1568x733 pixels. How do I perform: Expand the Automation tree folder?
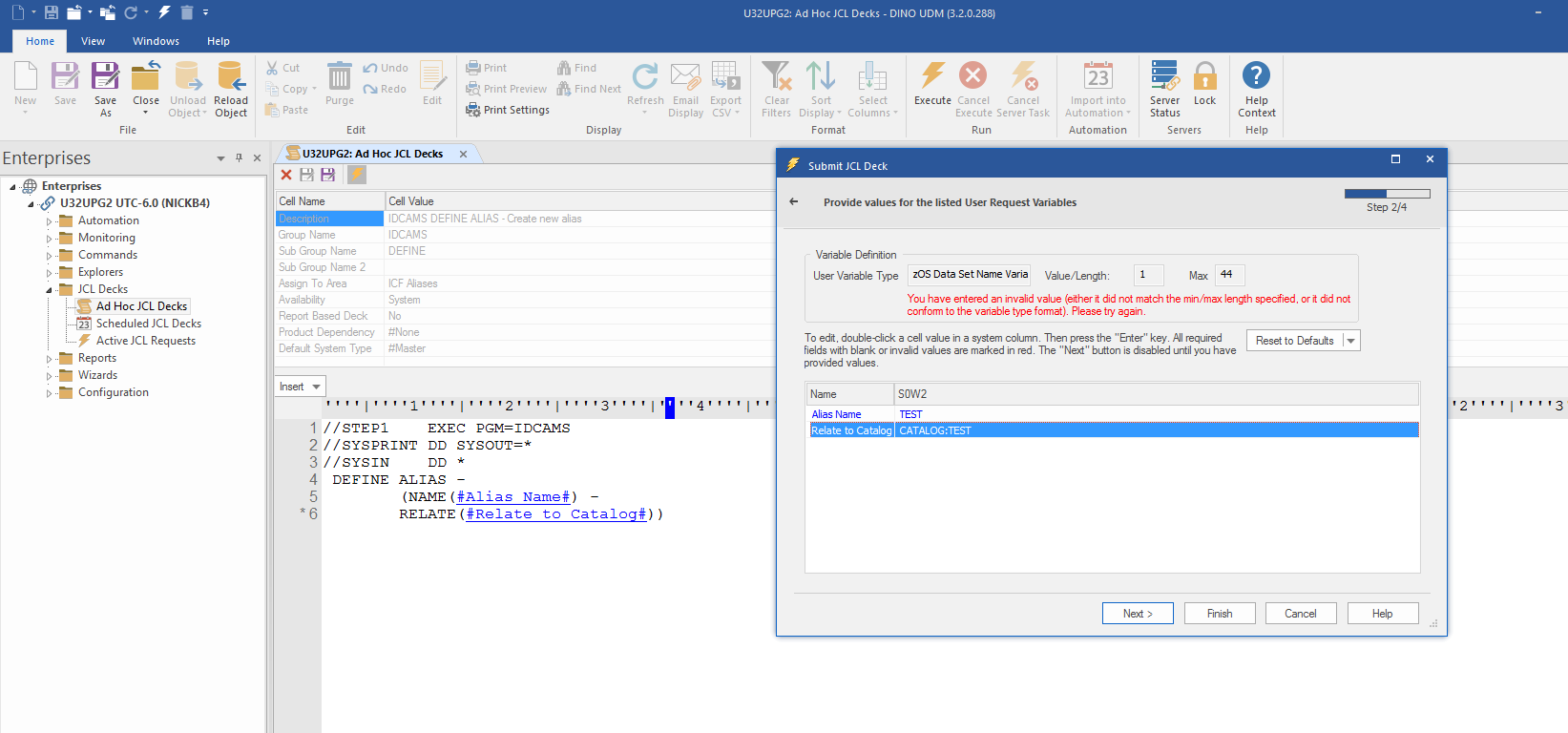tap(50, 221)
